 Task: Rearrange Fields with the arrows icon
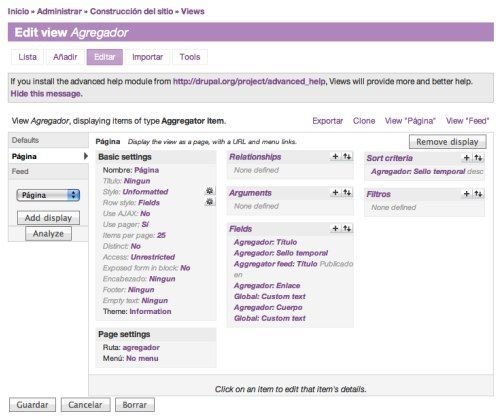point(347,228)
